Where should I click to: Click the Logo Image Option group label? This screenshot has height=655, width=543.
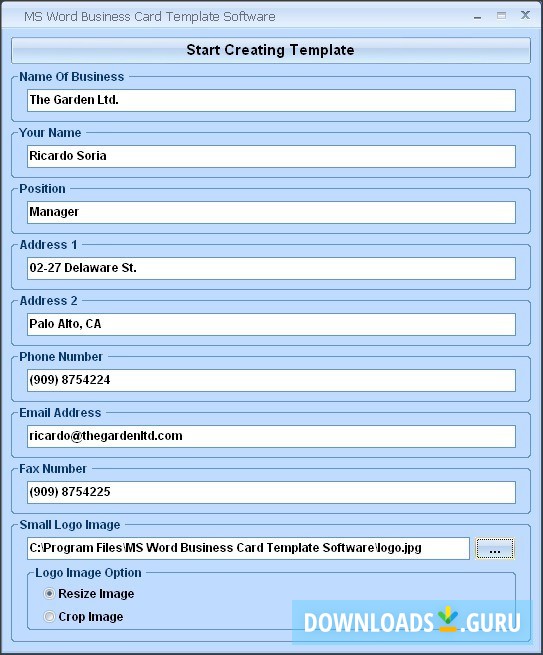click(88, 573)
